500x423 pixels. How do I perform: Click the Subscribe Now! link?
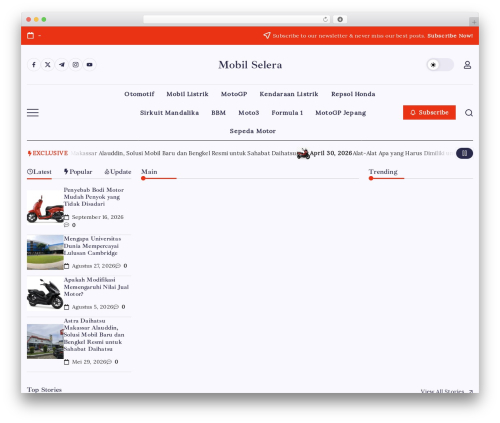[450, 36]
